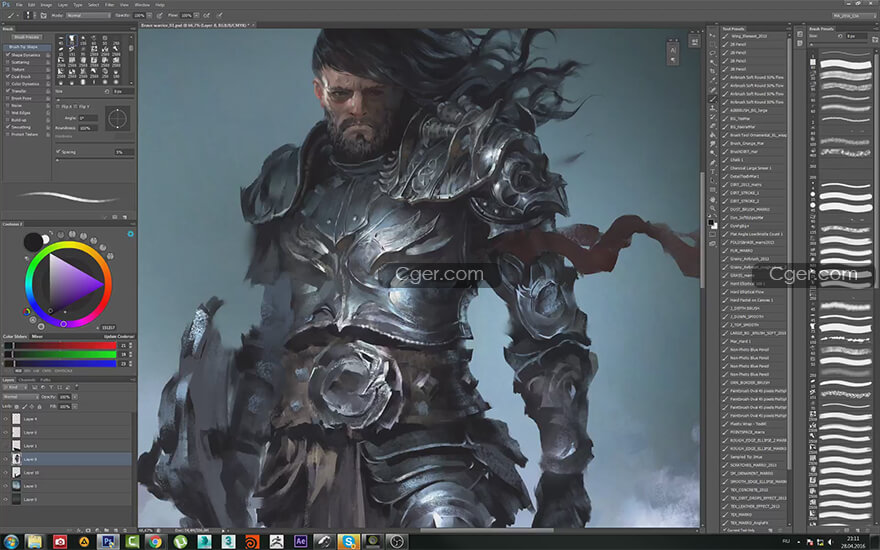Image resolution: width=880 pixels, height=550 pixels.
Task: Disable the Smoothing checkbox
Action: point(7,127)
